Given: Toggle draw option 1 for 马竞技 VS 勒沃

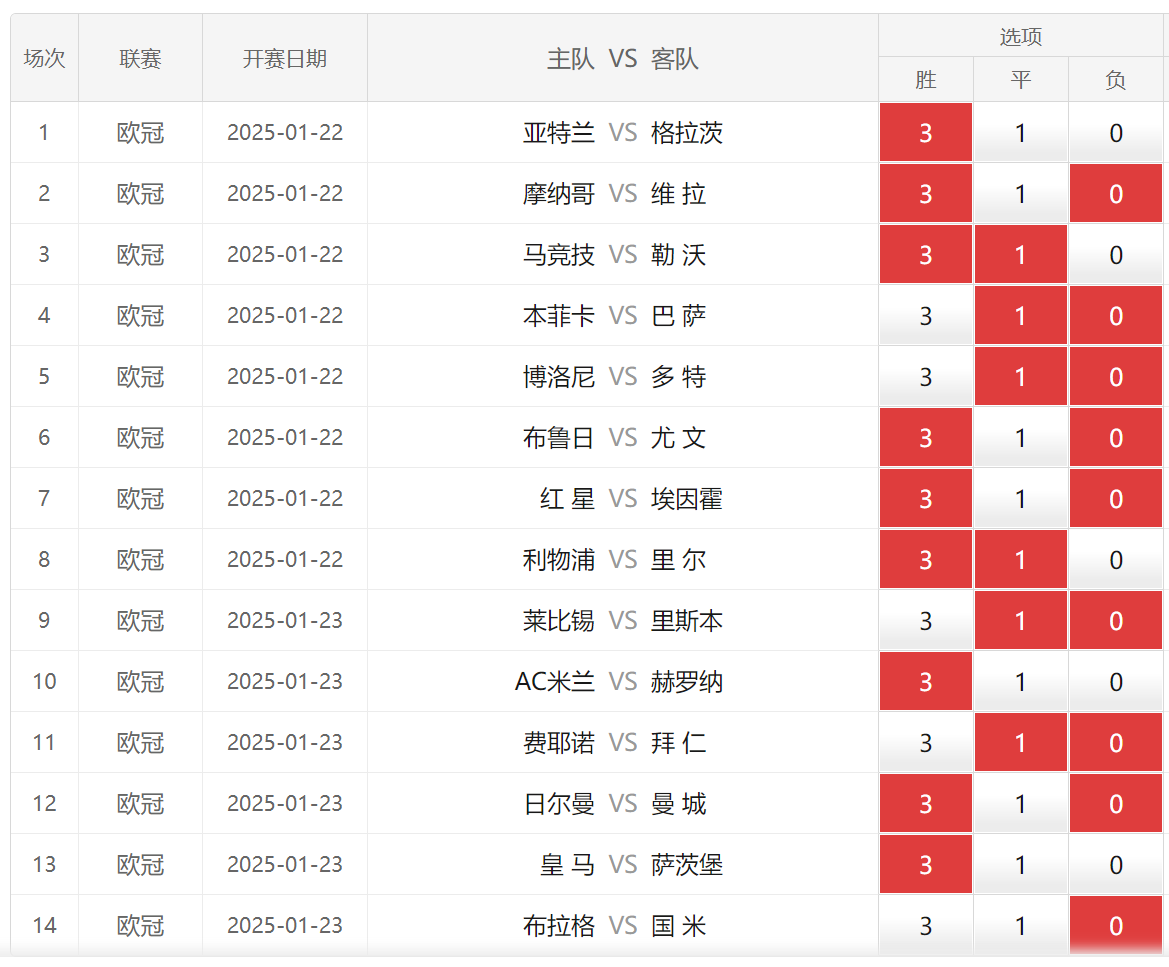Looking at the screenshot, I should [x=1021, y=255].
